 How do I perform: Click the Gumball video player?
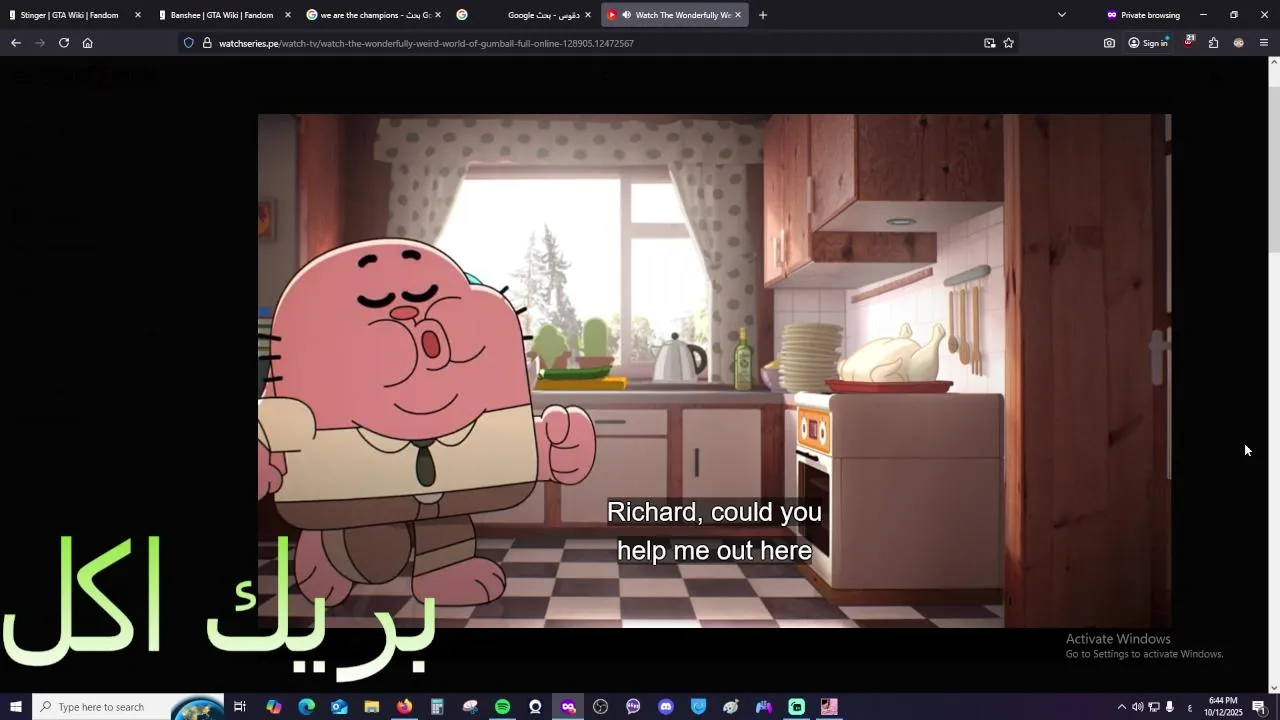coord(714,370)
